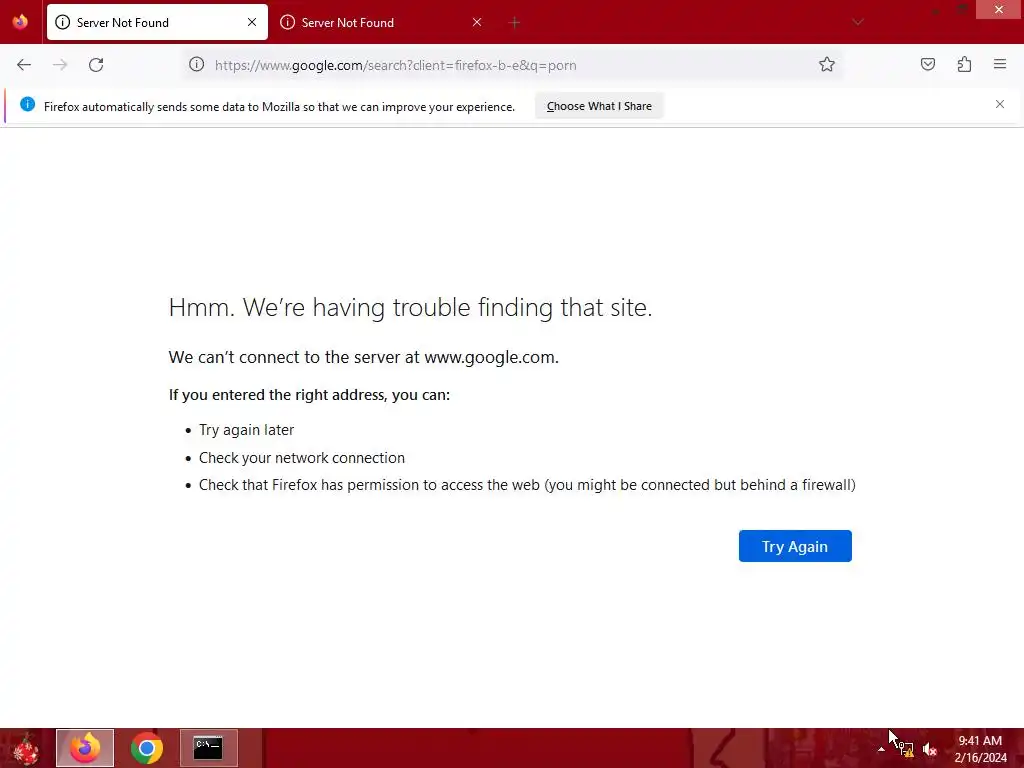
Task: Click the blue info icon in notification
Action: pos(27,104)
